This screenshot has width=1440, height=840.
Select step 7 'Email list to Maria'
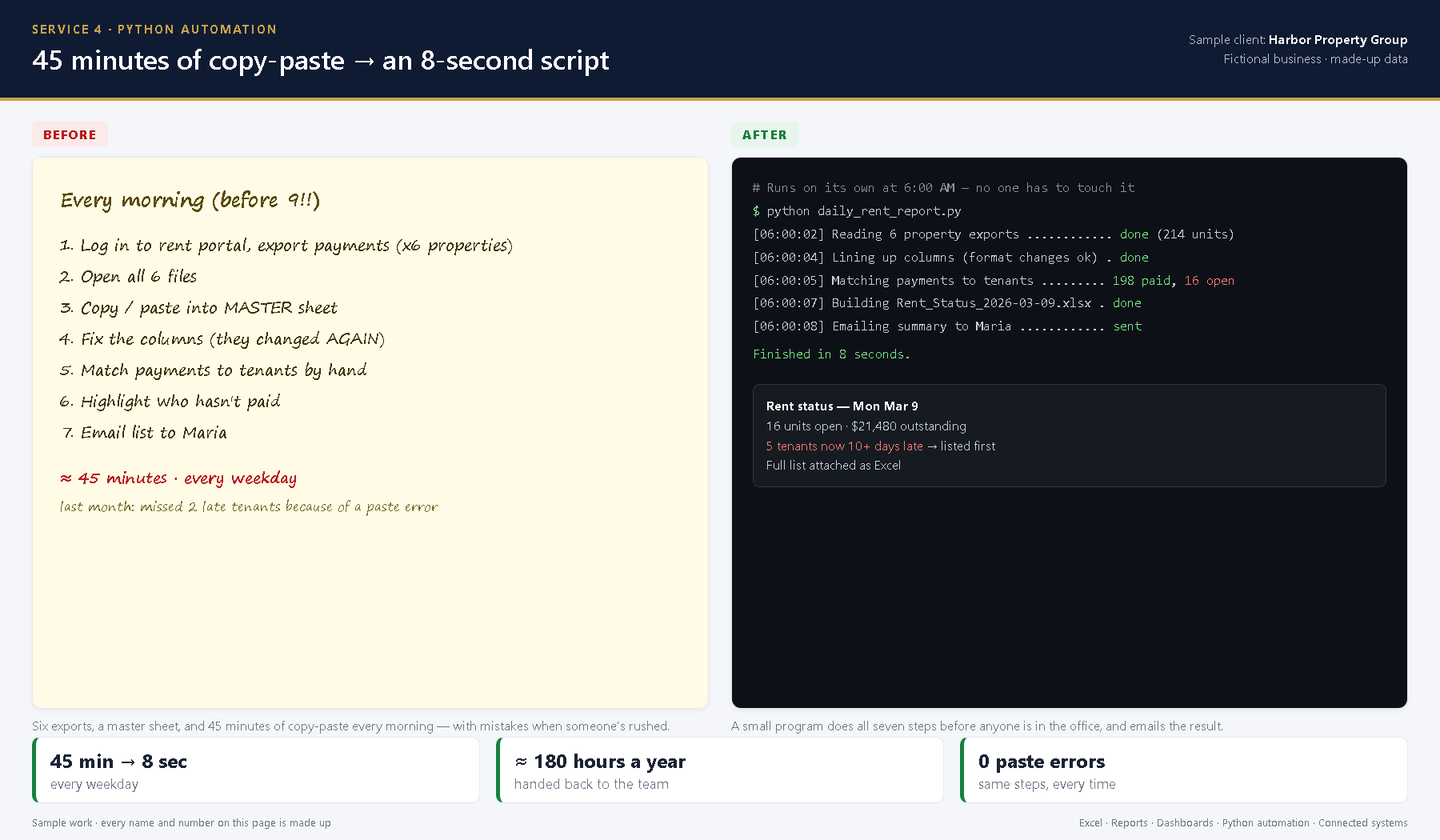(x=144, y=433)
